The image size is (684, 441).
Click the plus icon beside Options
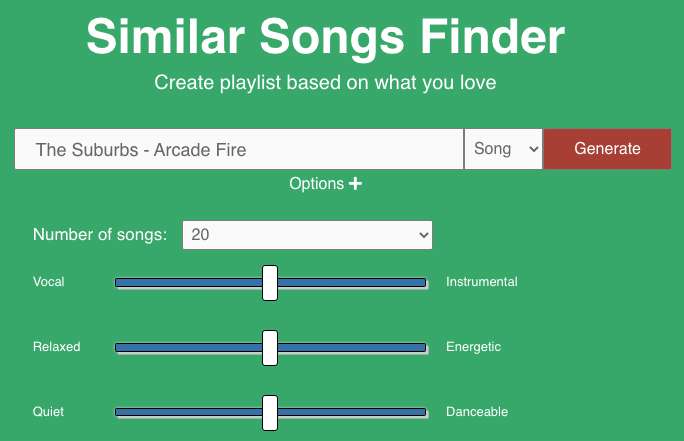(355, 184)
